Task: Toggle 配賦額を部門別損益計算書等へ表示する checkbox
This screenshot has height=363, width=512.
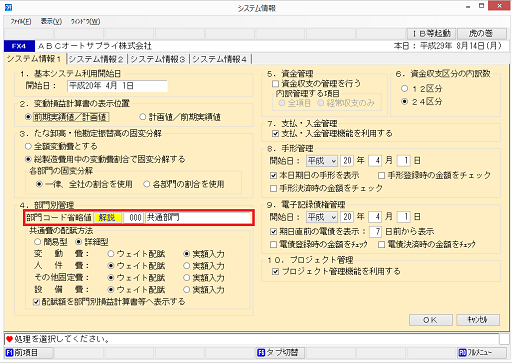Action: (109, 302)
